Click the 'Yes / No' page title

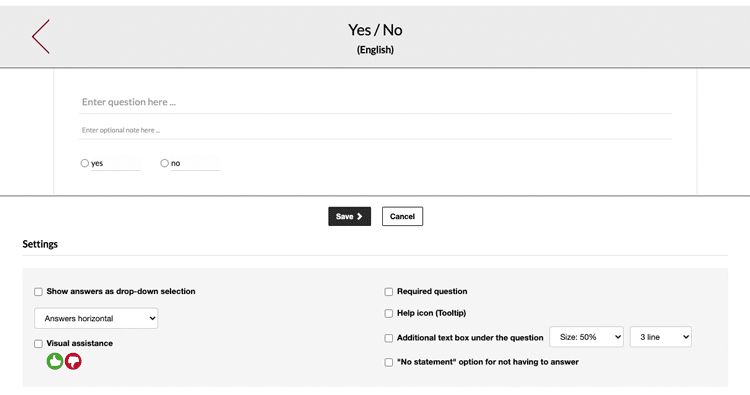[x=375, y=30]
